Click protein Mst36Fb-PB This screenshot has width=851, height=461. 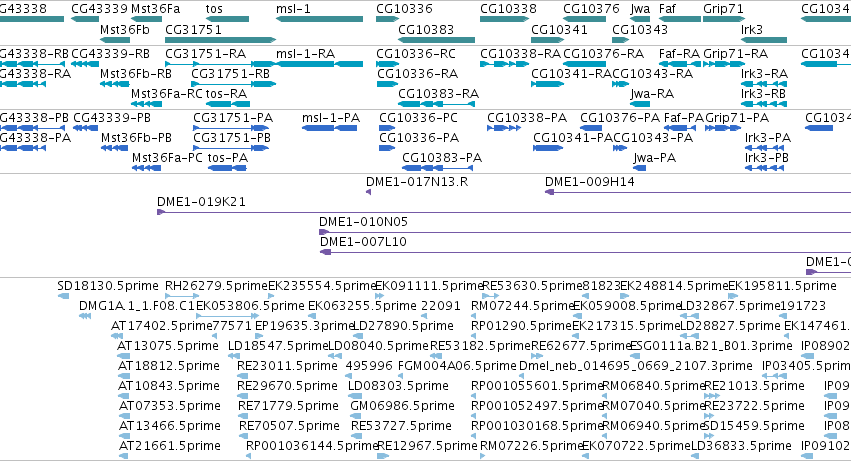point(136,138)
